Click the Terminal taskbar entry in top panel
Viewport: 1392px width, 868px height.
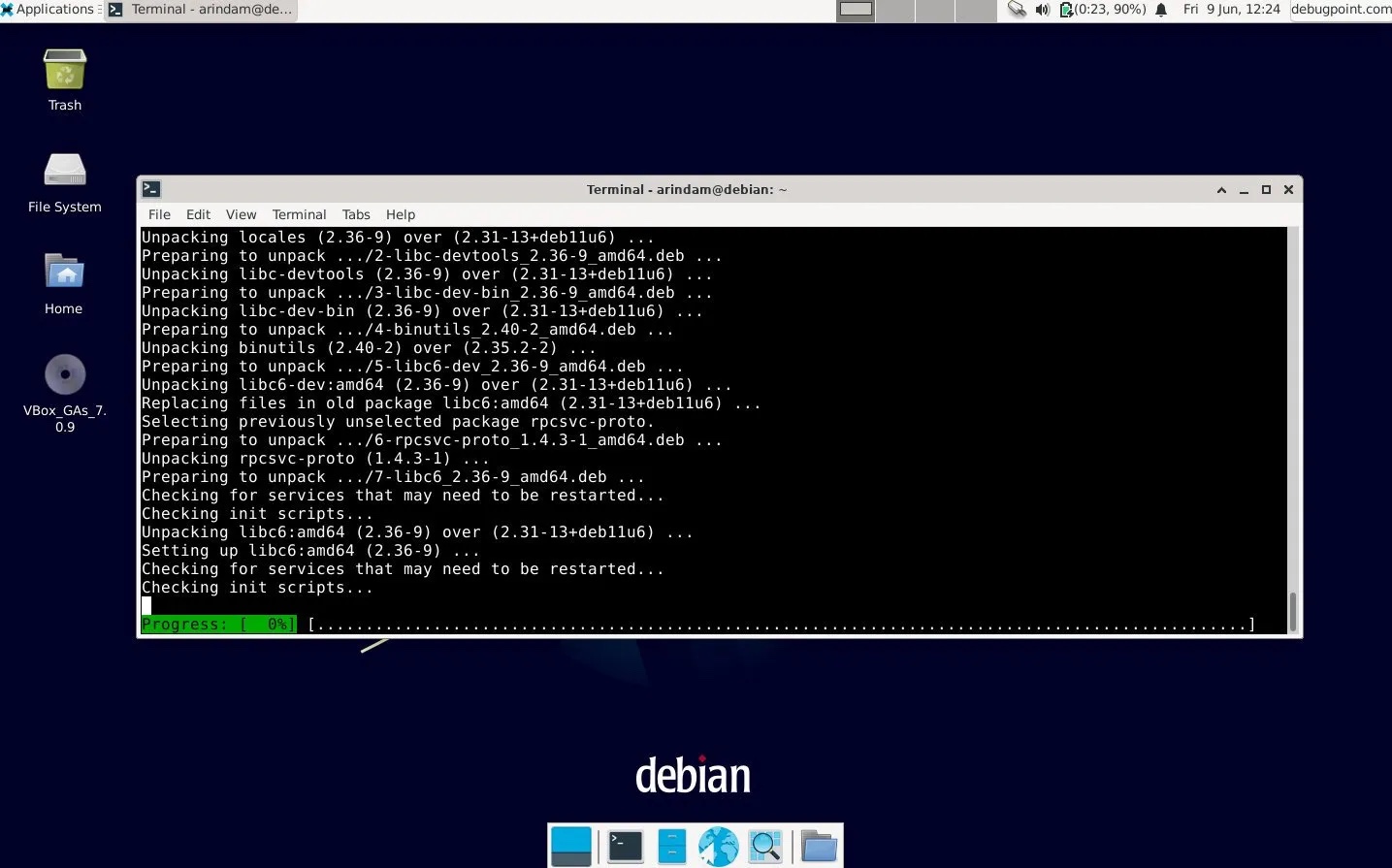point(199,9)
